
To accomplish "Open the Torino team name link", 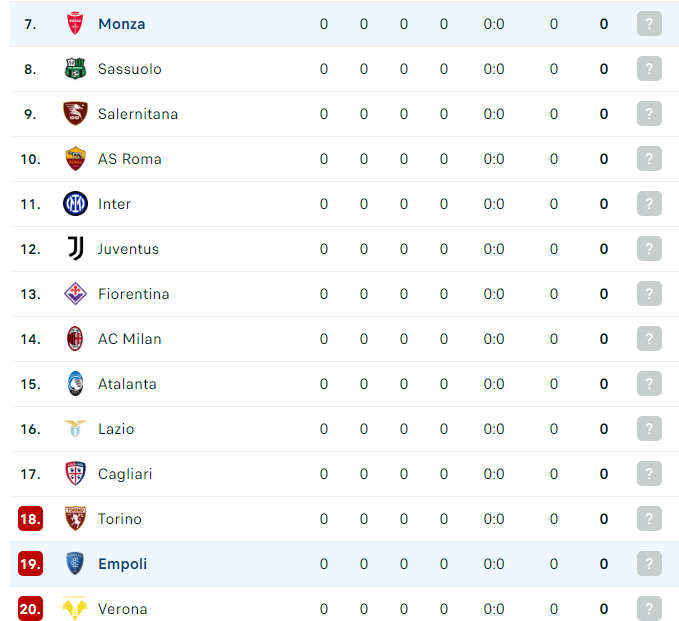I will point(120,519).
